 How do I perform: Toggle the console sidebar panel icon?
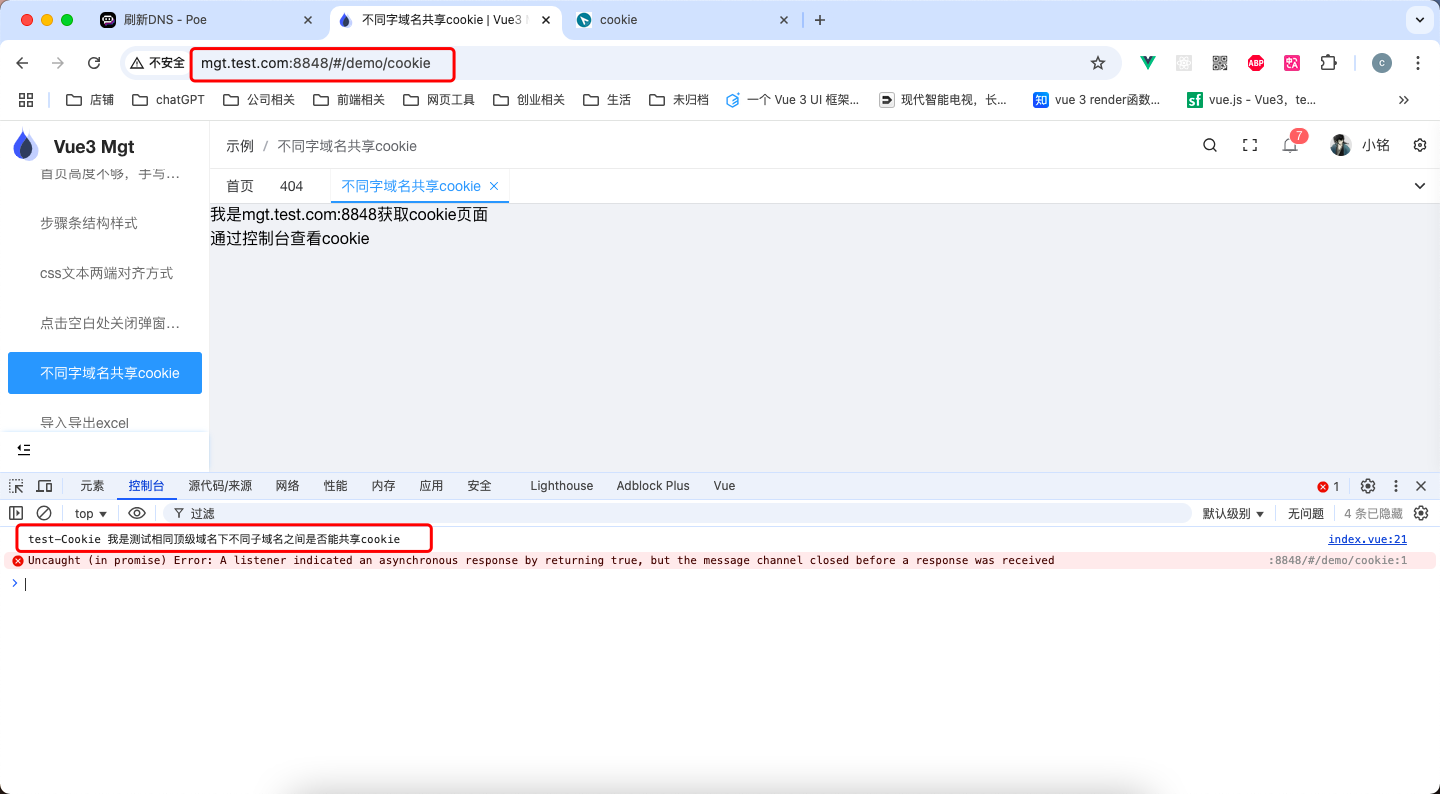[x=16, y=513]
